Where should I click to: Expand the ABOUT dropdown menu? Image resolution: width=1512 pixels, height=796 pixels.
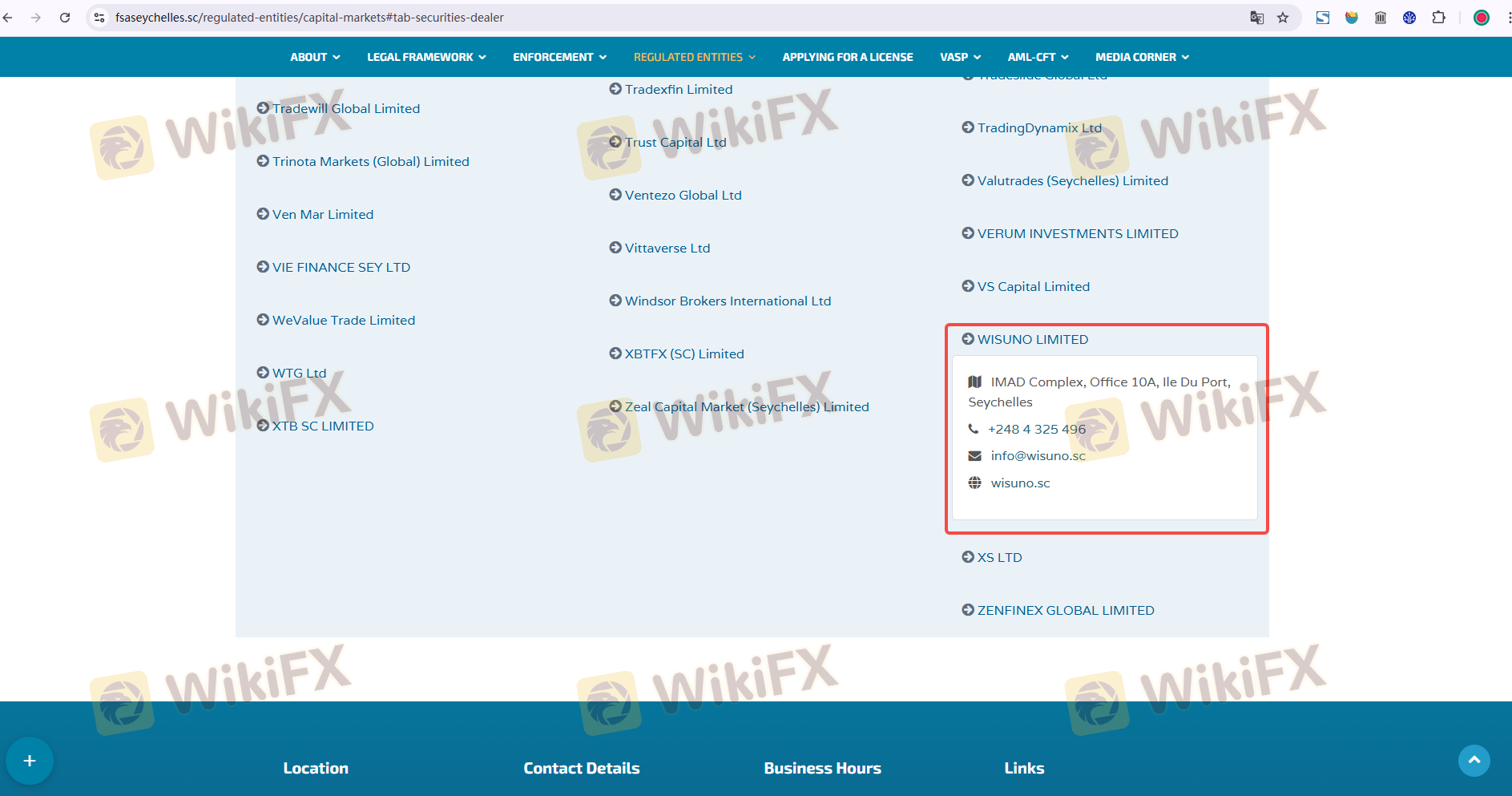[x=315, y=57]
